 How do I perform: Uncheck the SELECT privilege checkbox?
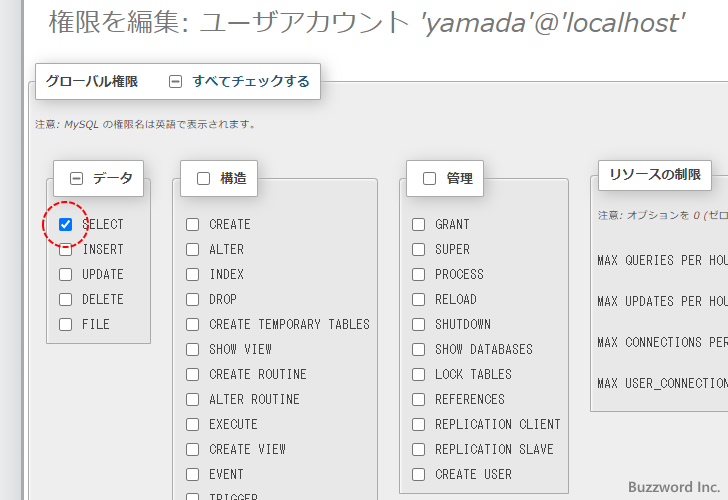point(66,225)
